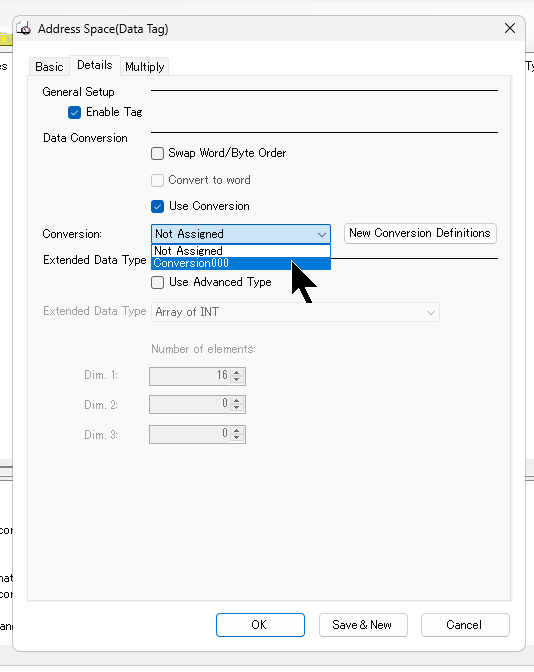
Task: Click the Address Space dialog title icon
Action: [24, 29]
